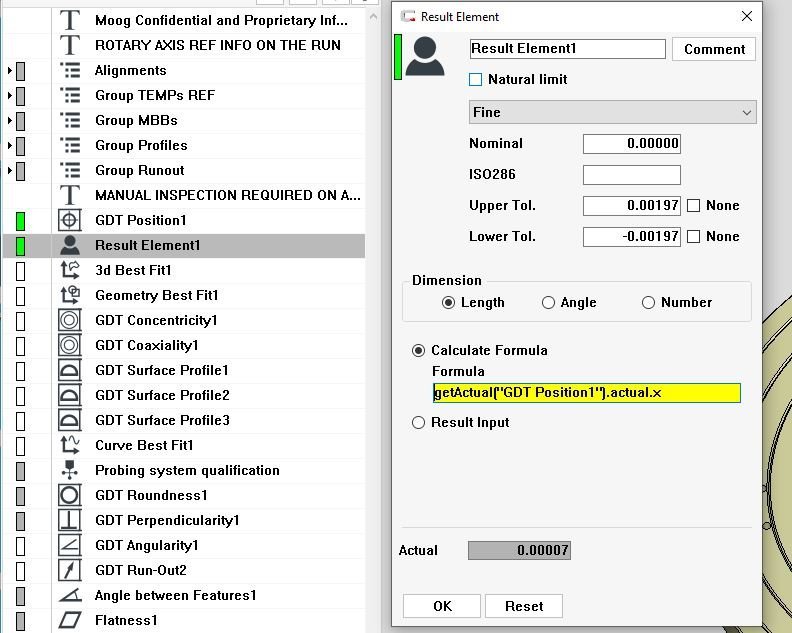Click the list scroll-up arrow
Image resolution: width=792 pixels, height=633 pixels.
click(373, 17)
